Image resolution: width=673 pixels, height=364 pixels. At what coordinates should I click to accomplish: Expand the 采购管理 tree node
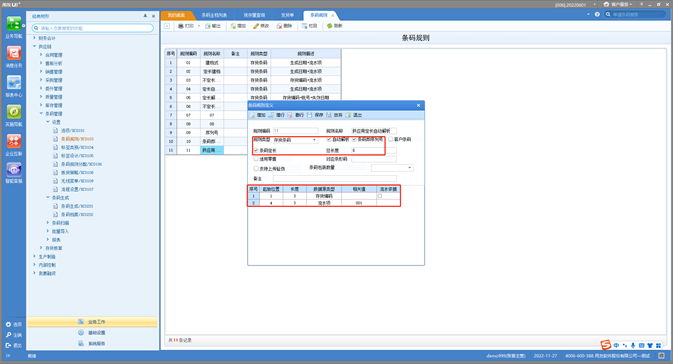(x=41, y=80)
